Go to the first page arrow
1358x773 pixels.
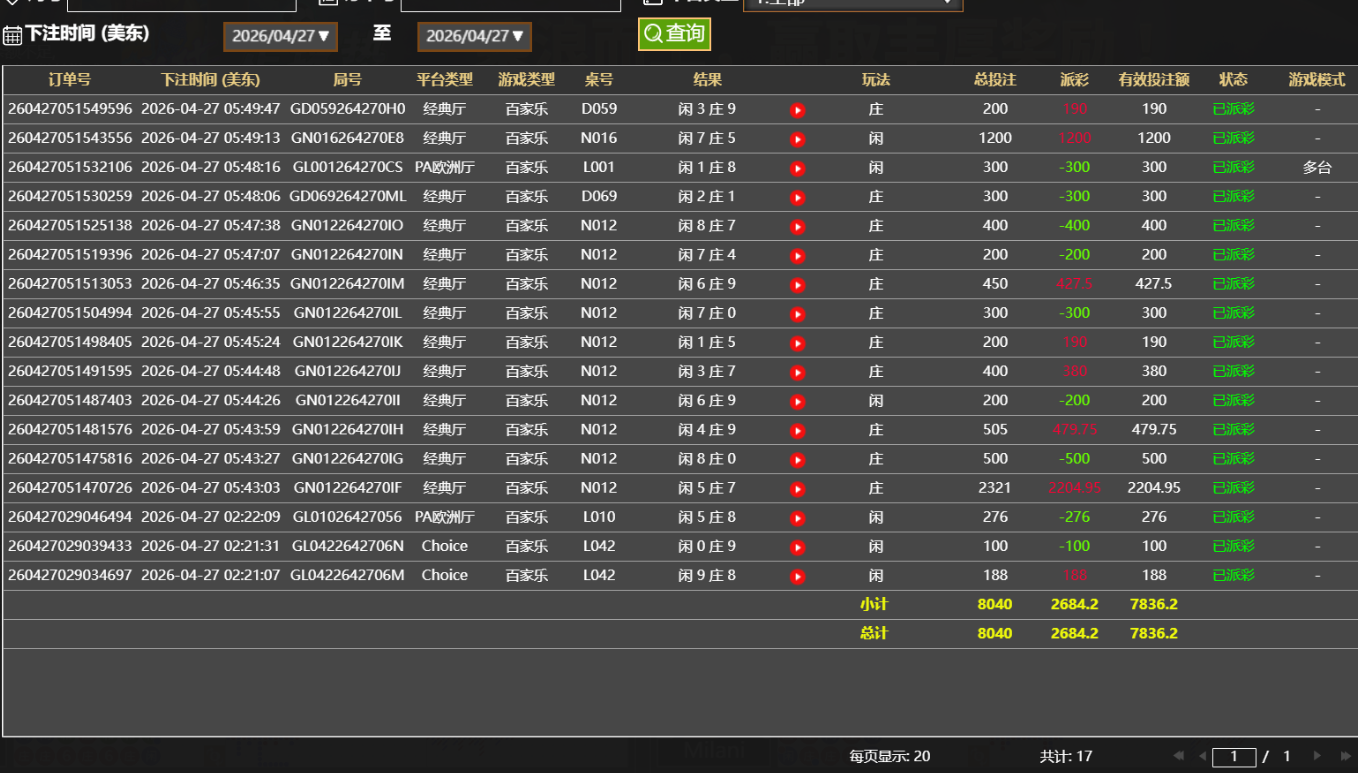1179,756
